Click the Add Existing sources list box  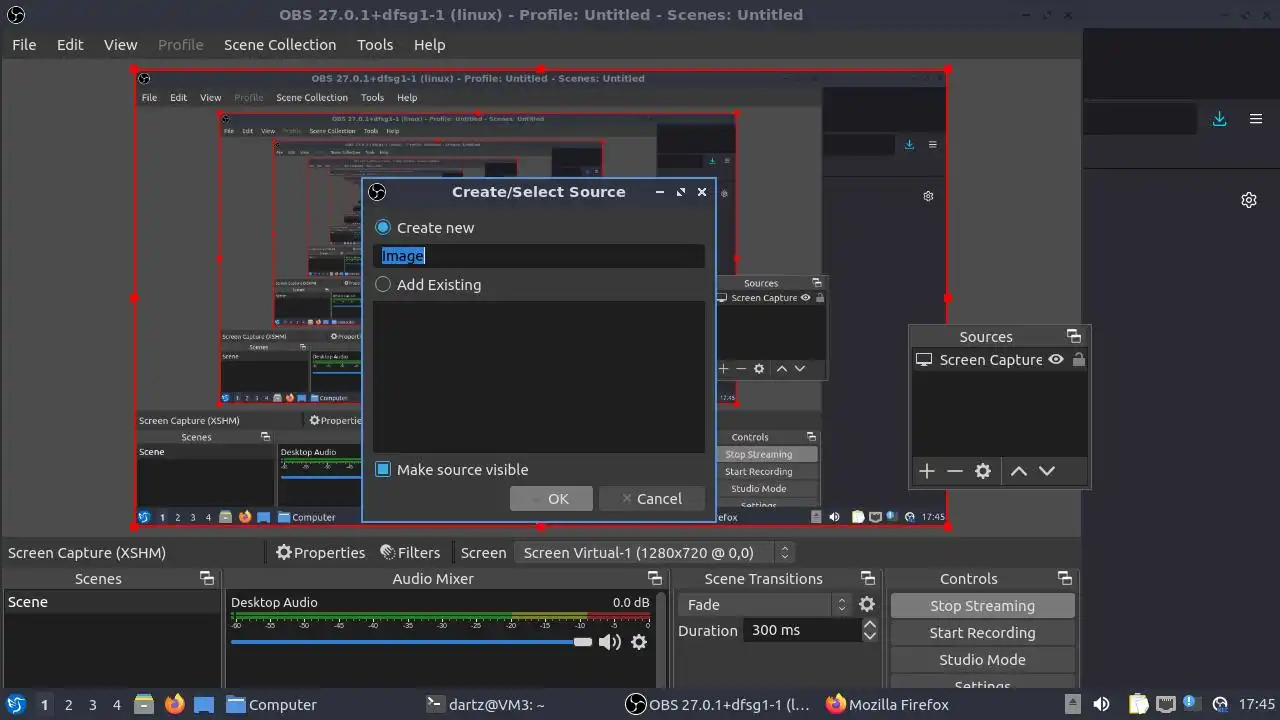coord(539,377)
